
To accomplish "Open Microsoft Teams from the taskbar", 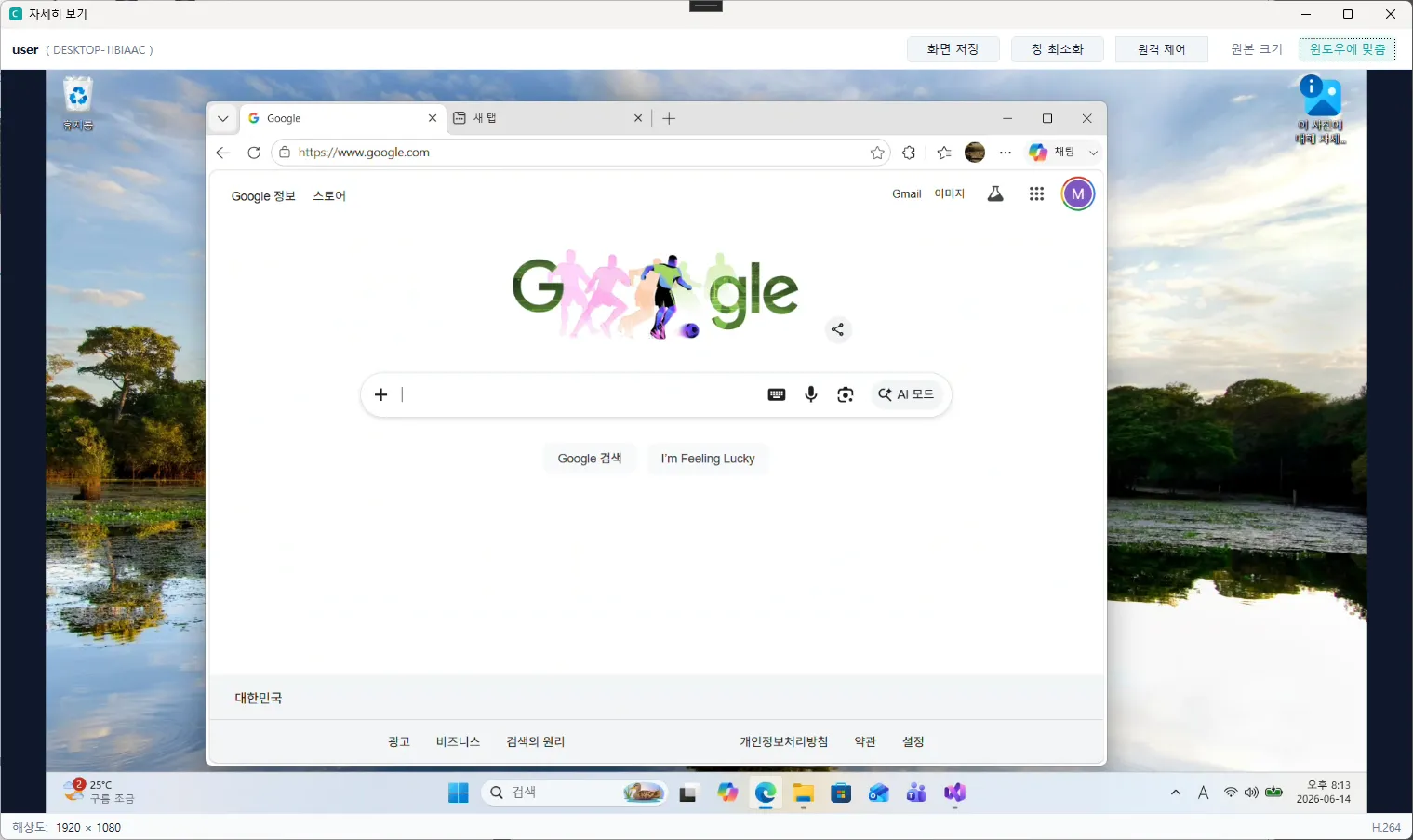I will pos(916,793).
